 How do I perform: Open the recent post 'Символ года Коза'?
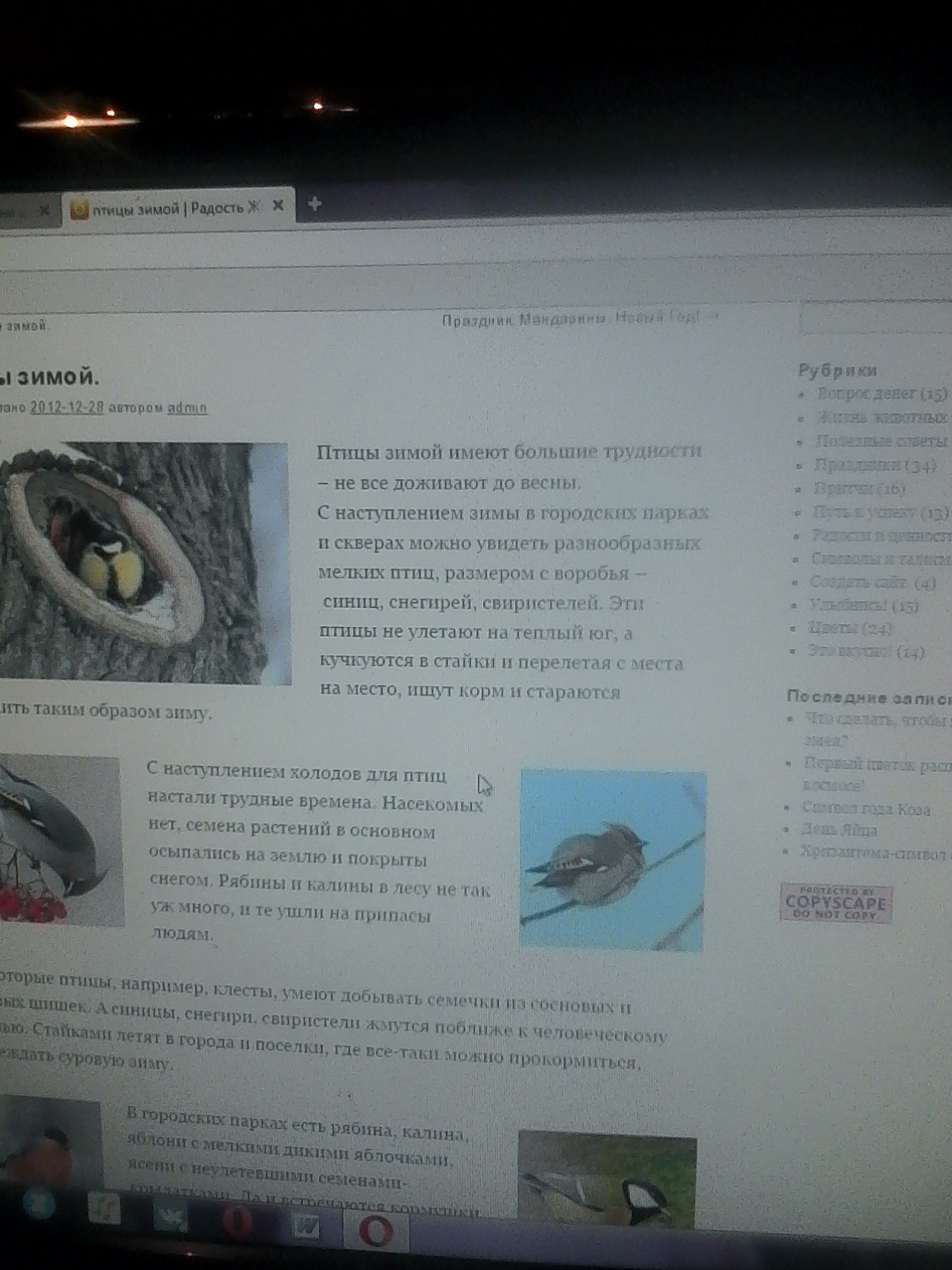[x=866, y=807]
